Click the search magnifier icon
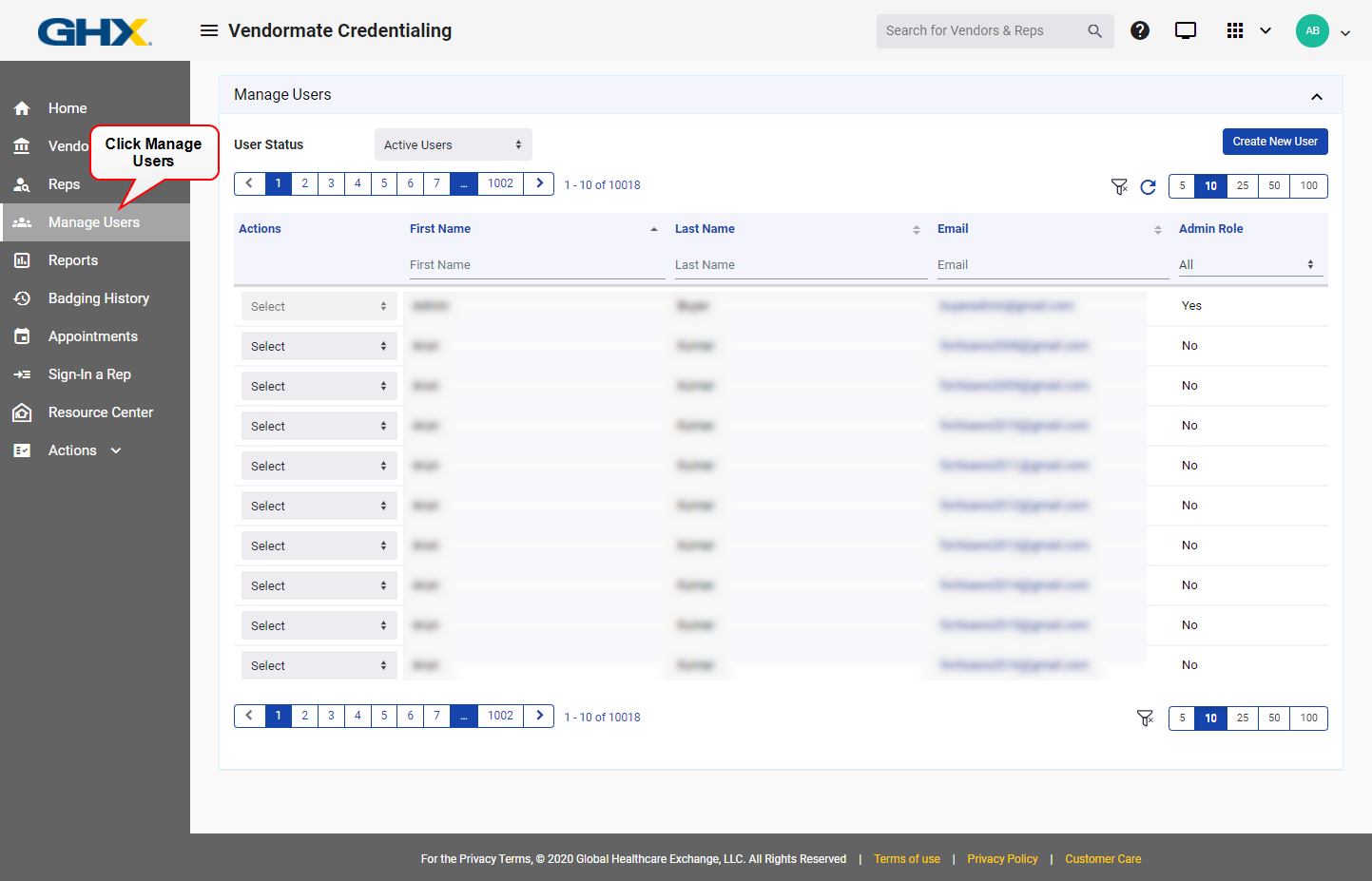This screenshot has width=1372, height=881. pos(1094,31)
